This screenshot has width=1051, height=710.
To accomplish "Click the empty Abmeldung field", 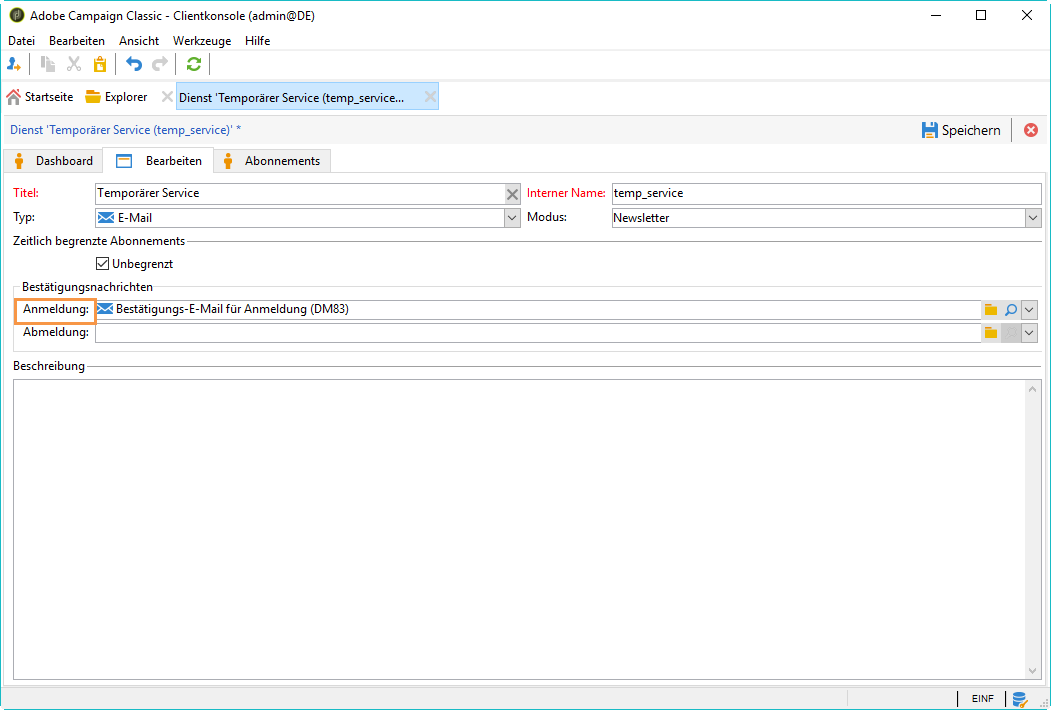I will tap(538, 333).
